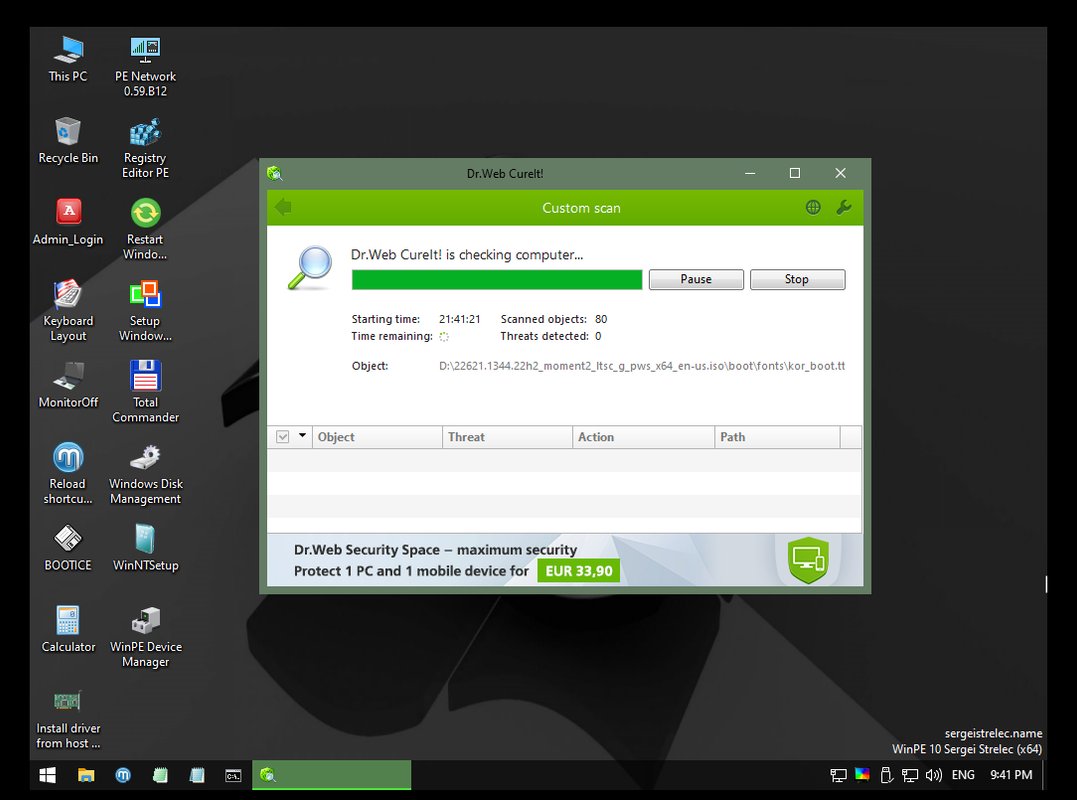Launch WinPE Device Manager shortcut
The height and width of the screenshot is (800, 1077).
[145, 636]
